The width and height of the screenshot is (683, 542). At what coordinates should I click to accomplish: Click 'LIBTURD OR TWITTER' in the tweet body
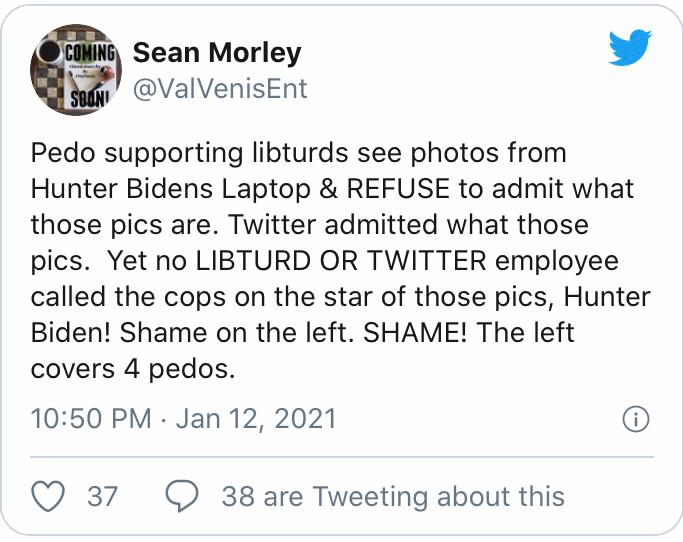pos(341,261)
